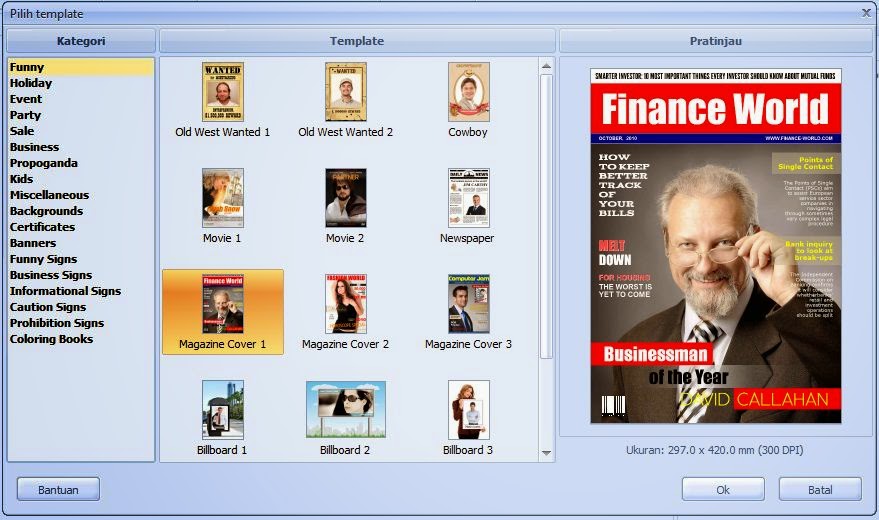The image size is (879, 520).
Task: Open the Miscellaneous category
Action: 81,195
